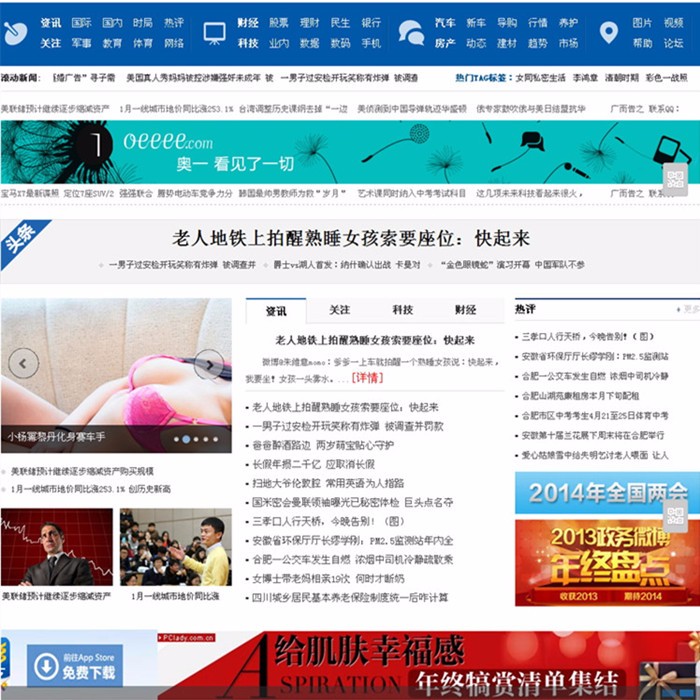Select the last slideshow dot
The image size is (700, 700).
point(216,439)
